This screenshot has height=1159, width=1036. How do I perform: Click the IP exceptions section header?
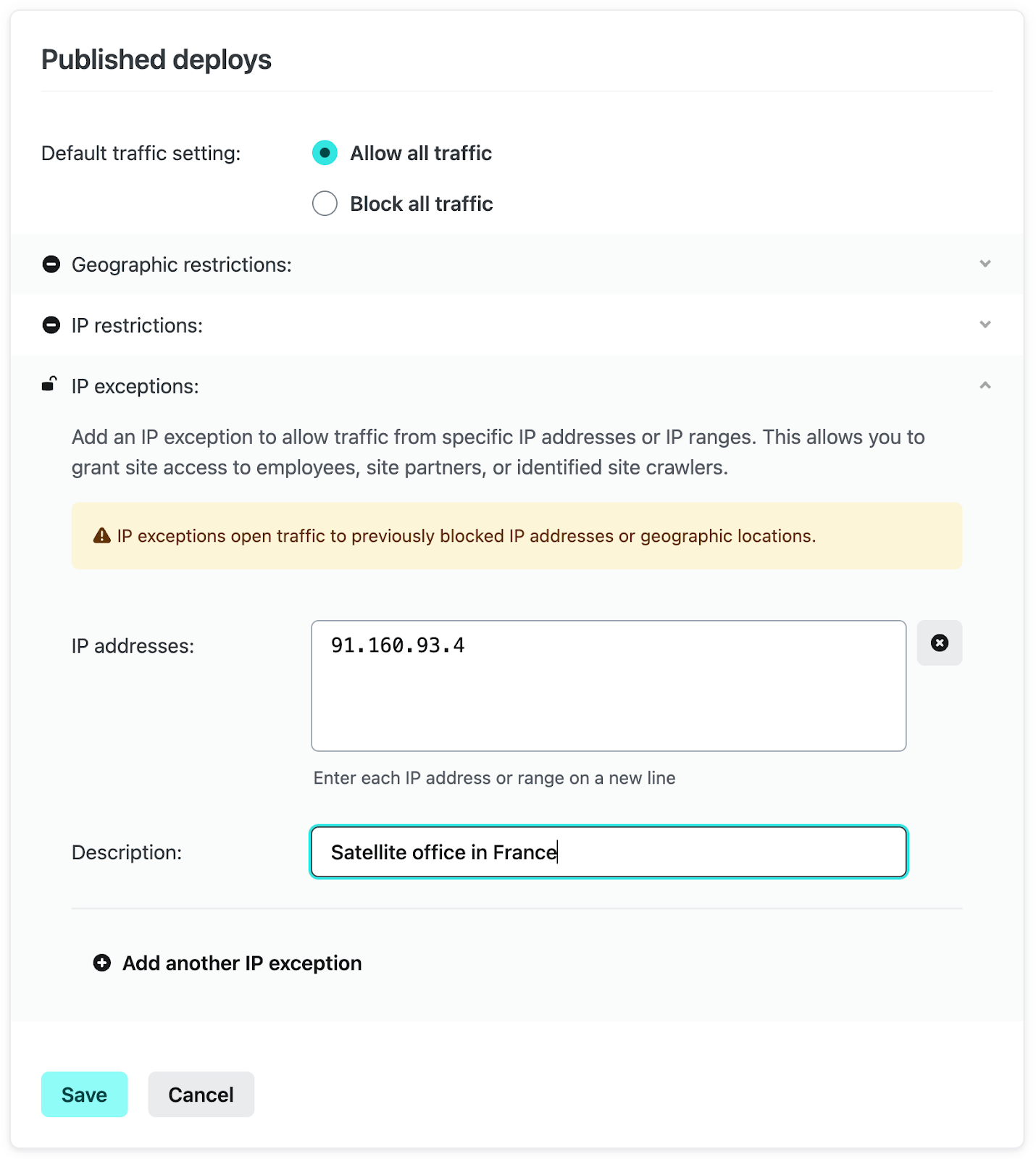point(135,386)
